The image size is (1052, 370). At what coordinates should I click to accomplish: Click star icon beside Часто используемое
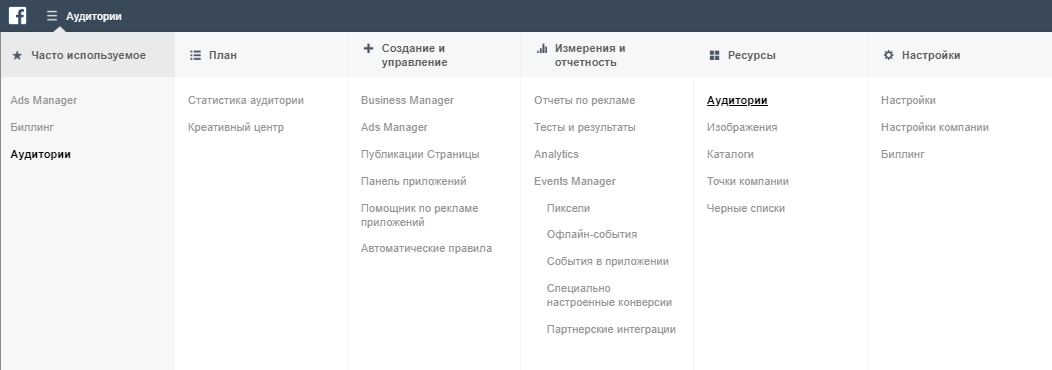(17, 56)
